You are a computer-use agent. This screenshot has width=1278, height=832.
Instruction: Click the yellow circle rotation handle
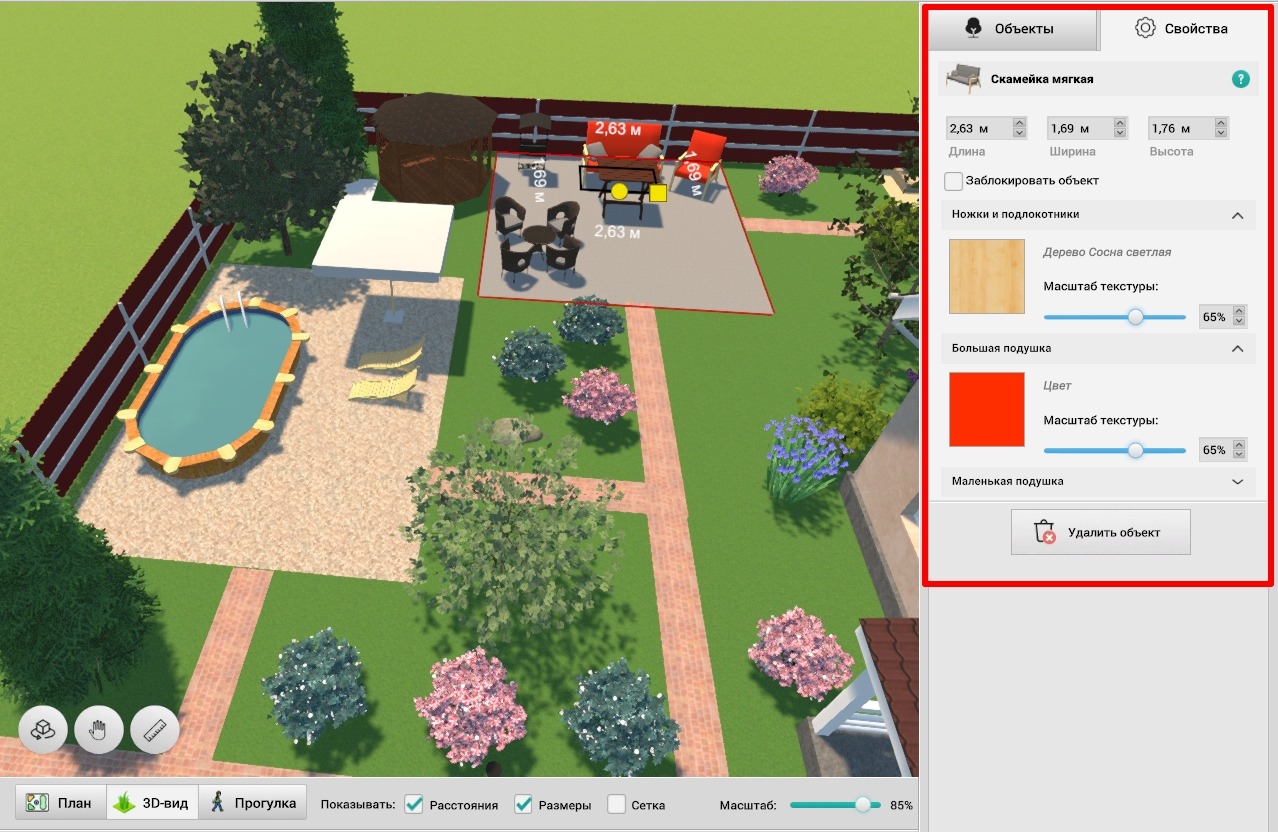point(619,191)
